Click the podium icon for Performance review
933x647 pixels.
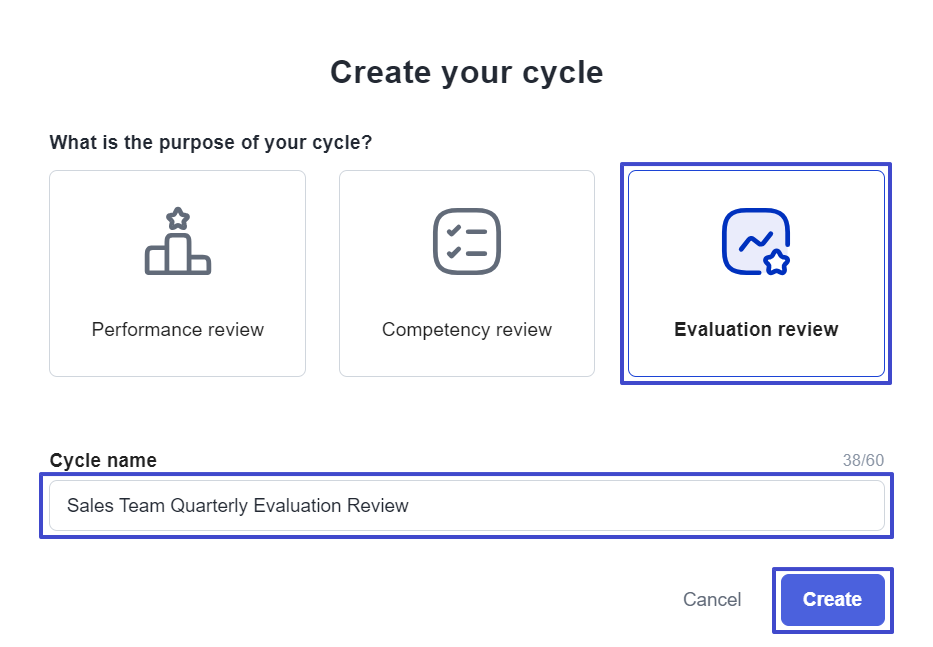tap(178, 241)
